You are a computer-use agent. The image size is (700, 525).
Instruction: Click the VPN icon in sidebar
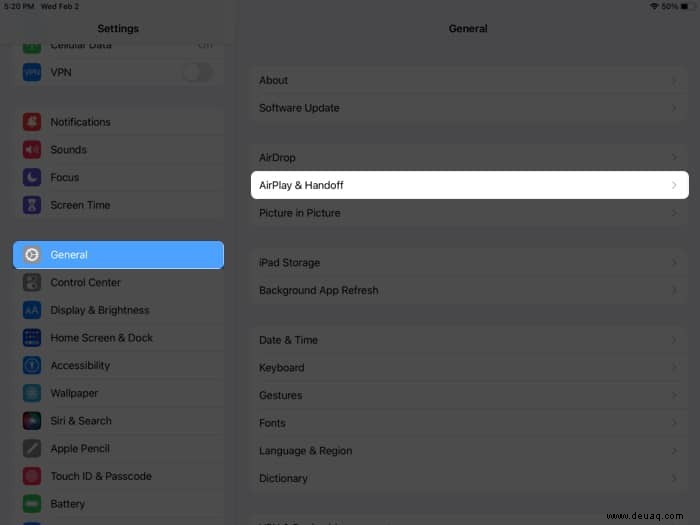[x=32, y=72]
